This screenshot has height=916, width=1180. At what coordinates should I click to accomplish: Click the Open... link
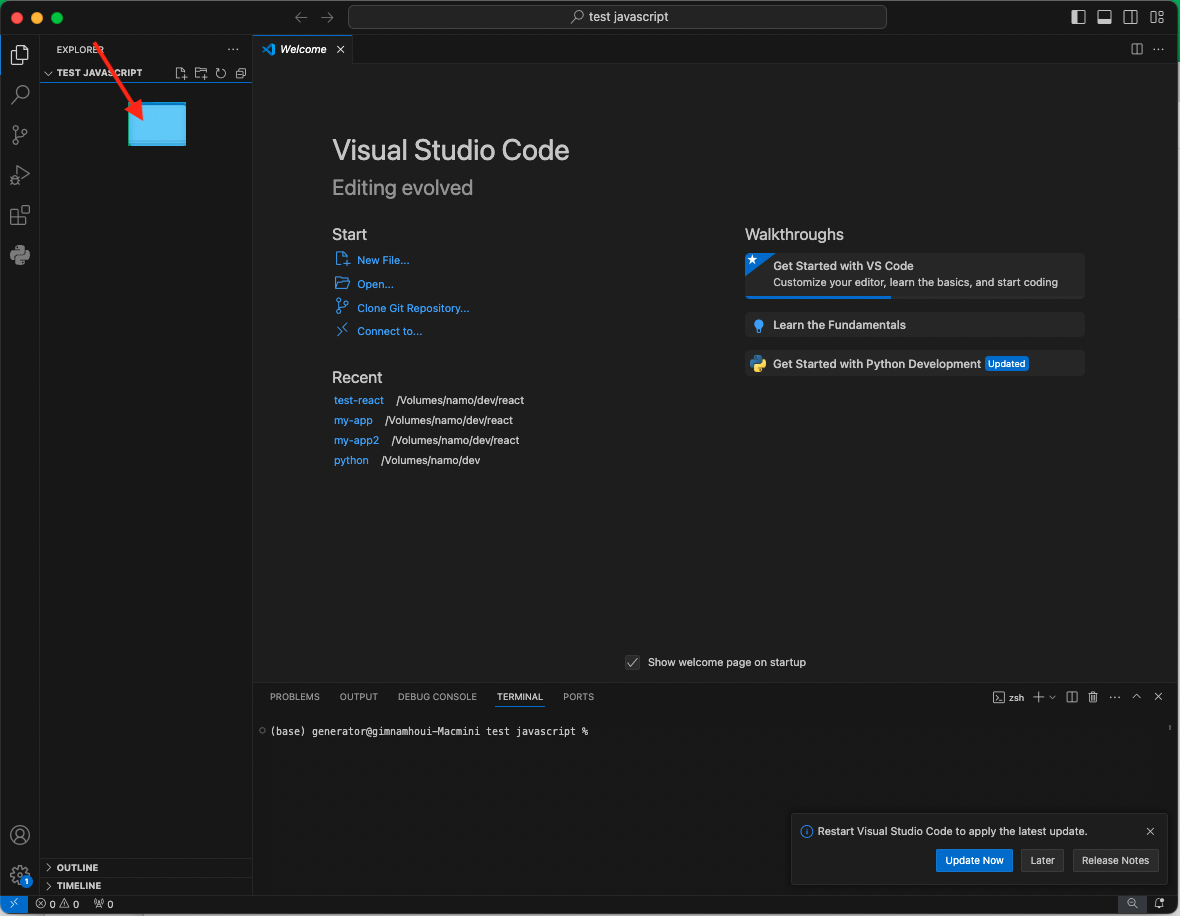click(375, 284)
